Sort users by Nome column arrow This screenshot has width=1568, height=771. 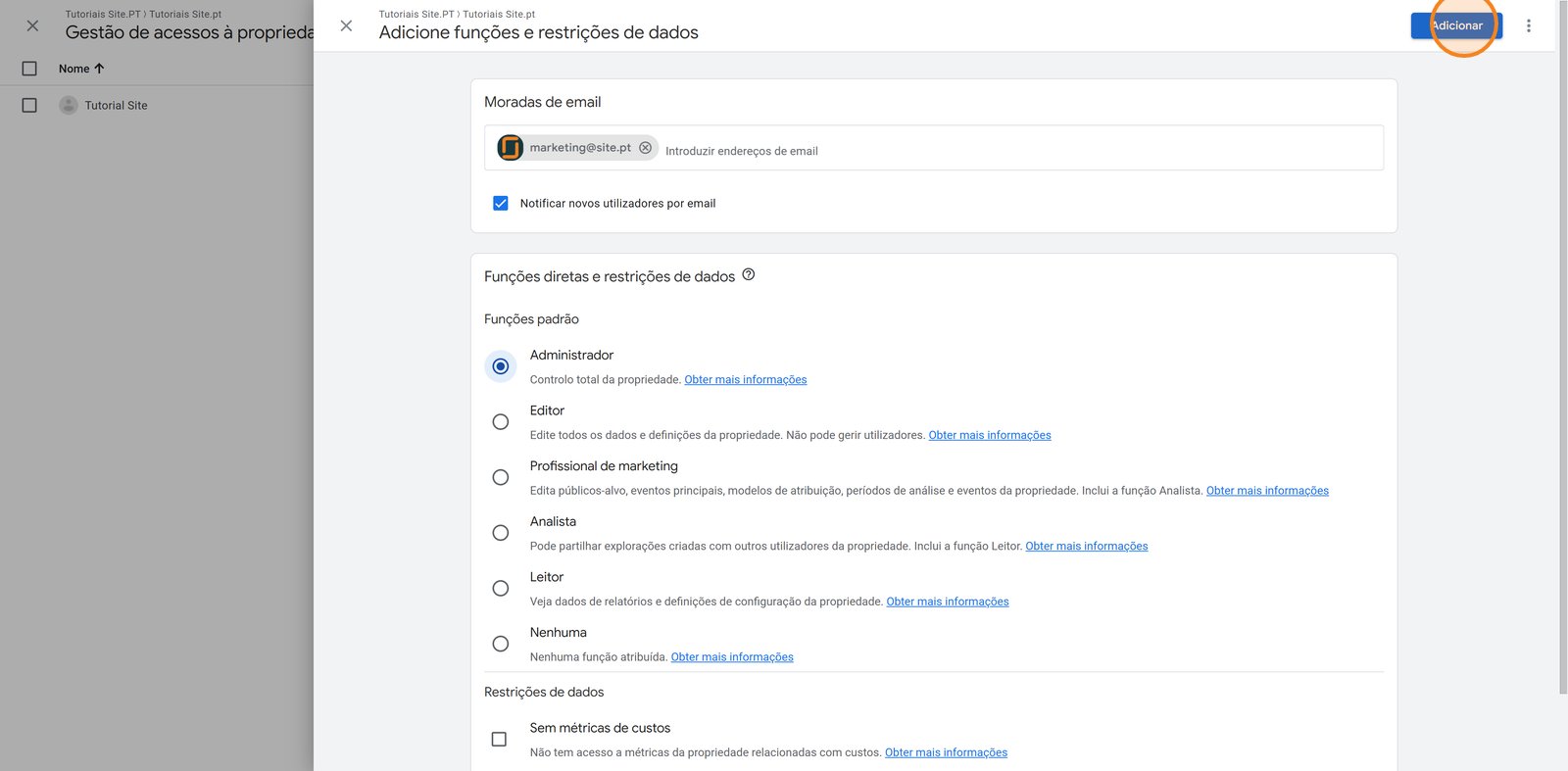click(99, 69)
